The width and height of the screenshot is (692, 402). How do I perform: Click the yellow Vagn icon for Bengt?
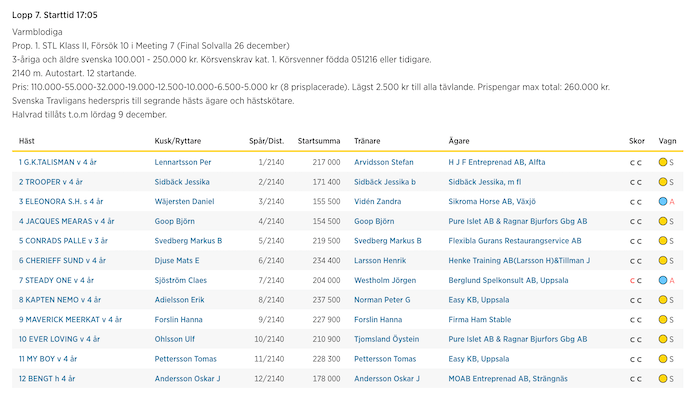click(x=662, y=379)
